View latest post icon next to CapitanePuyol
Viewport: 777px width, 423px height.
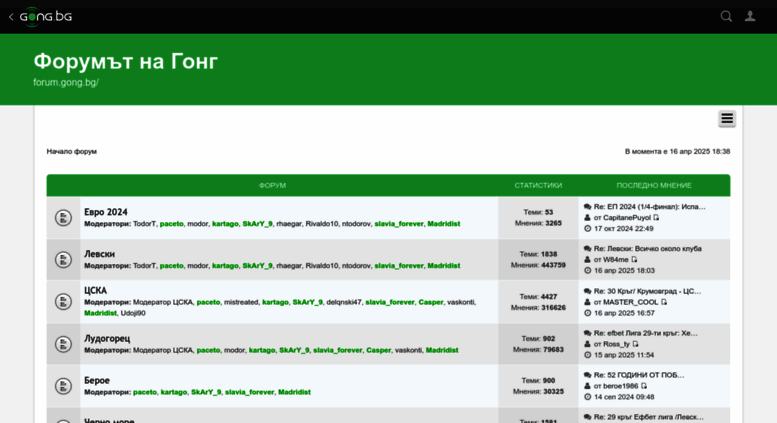pos(656,217)
